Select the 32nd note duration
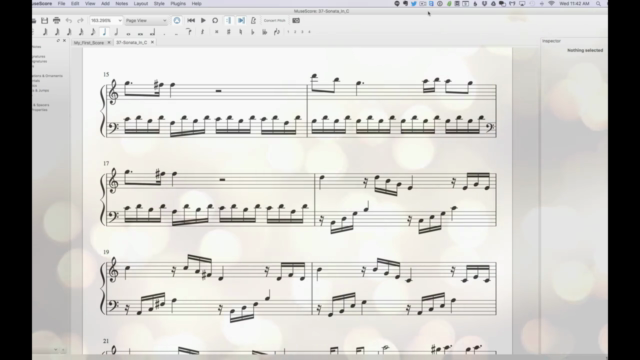Image resolution: width=640 pixels, height=360 pixels. point(69,32)
